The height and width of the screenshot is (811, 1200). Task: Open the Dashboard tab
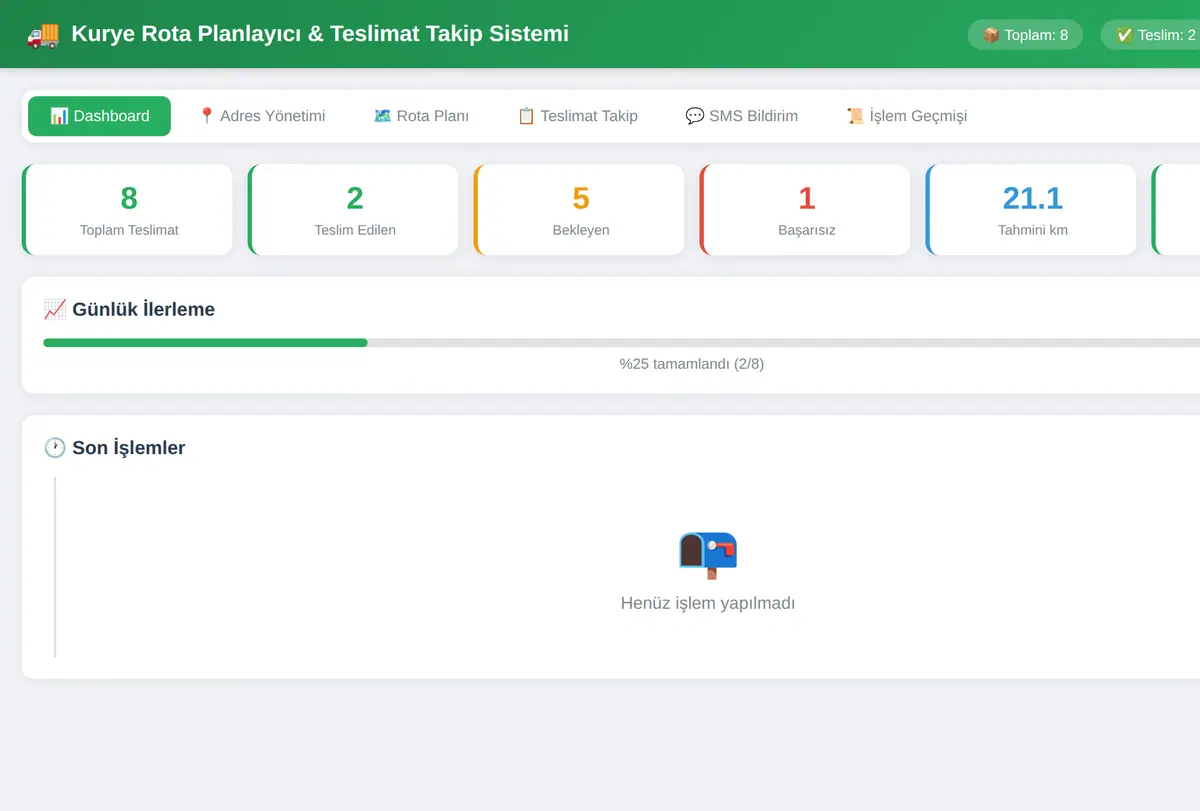point(99,116)
